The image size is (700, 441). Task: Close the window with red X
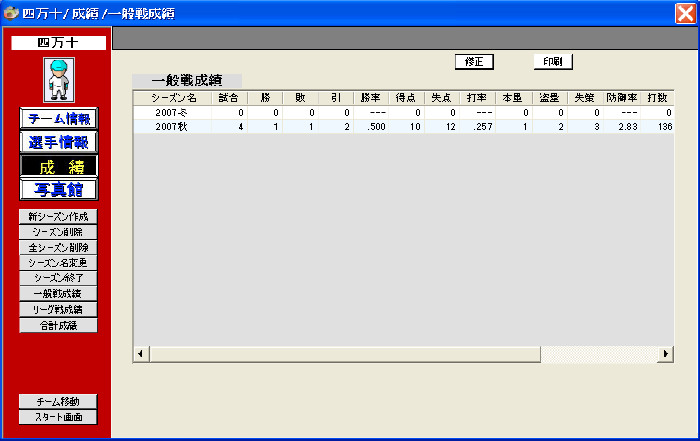click(x=685, y=13)
